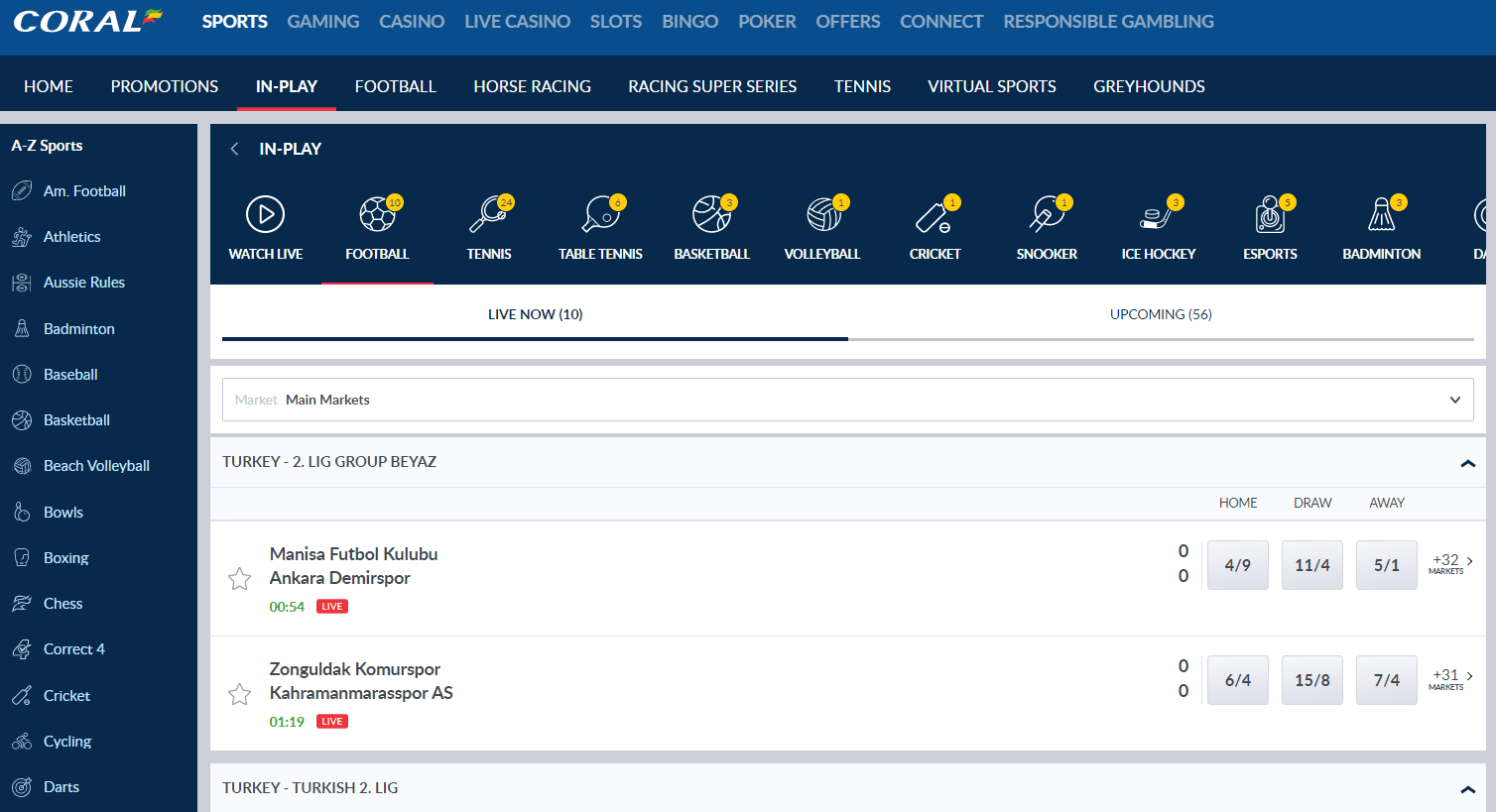Select the Table Tennis sport icon

(x=600, y=214)
